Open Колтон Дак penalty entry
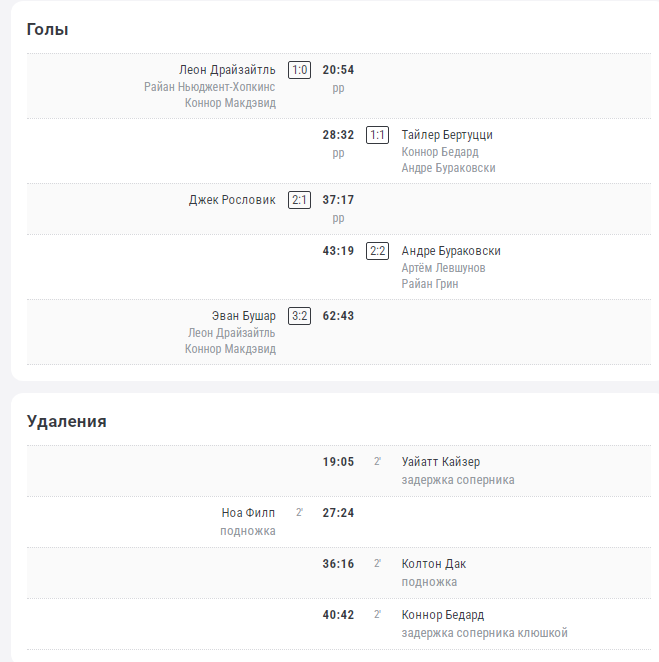Screen dimensions: 659x662 (x=434, y=564)
